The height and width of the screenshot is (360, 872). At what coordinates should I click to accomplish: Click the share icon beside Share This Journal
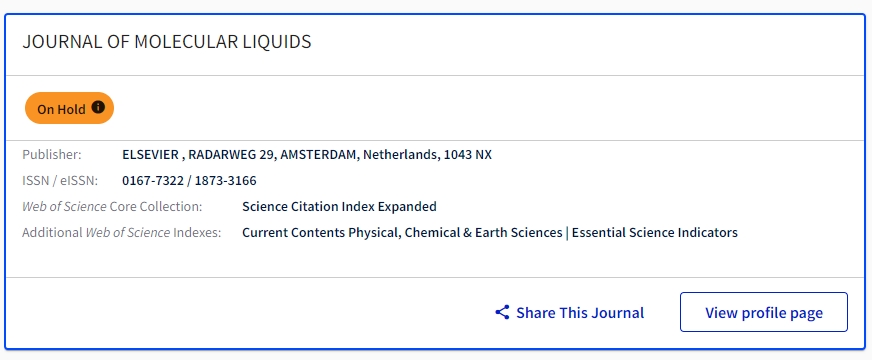[502, 312]
